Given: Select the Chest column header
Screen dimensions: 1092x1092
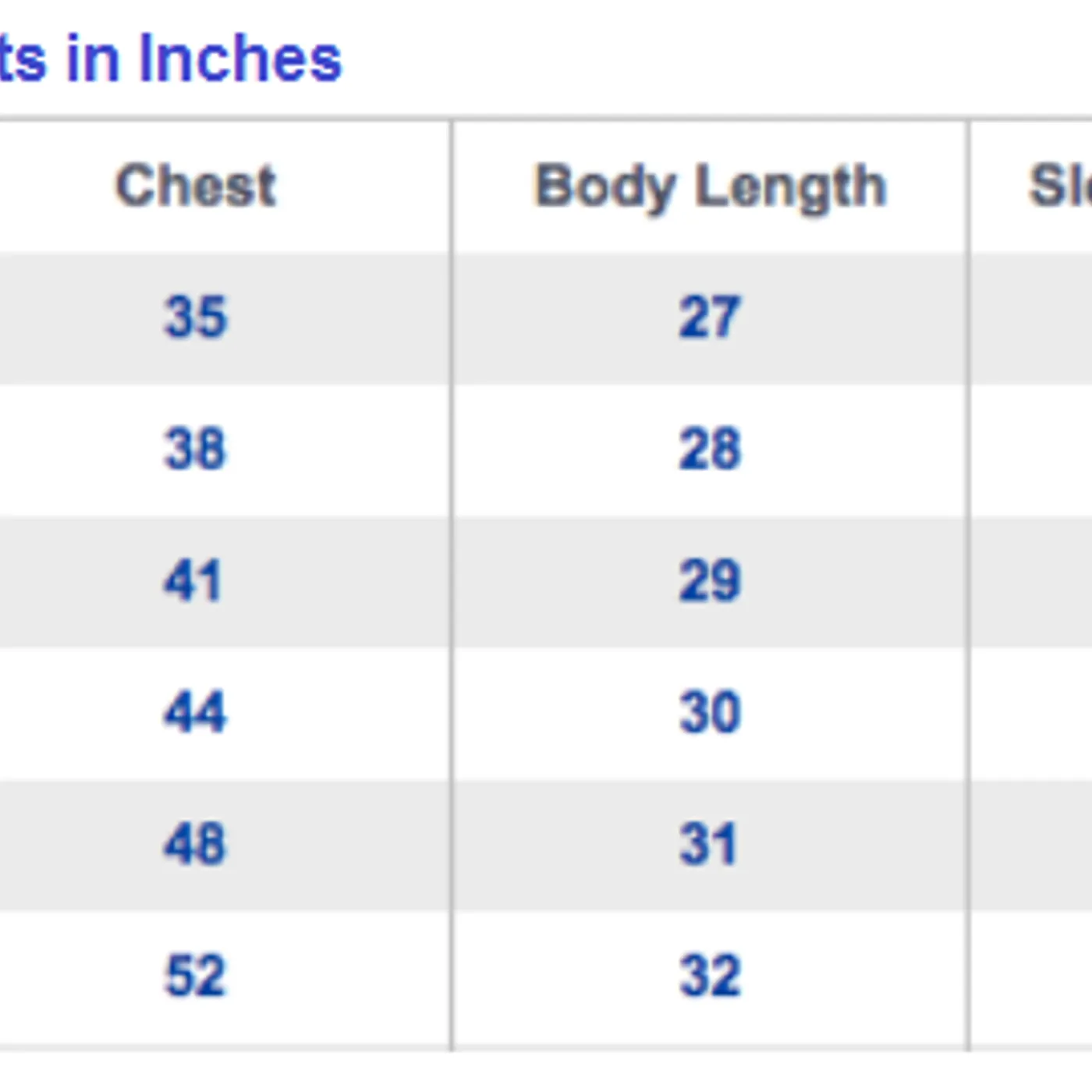Looking at the screenshot, I should pyautogui.click(x=196, y=186).
